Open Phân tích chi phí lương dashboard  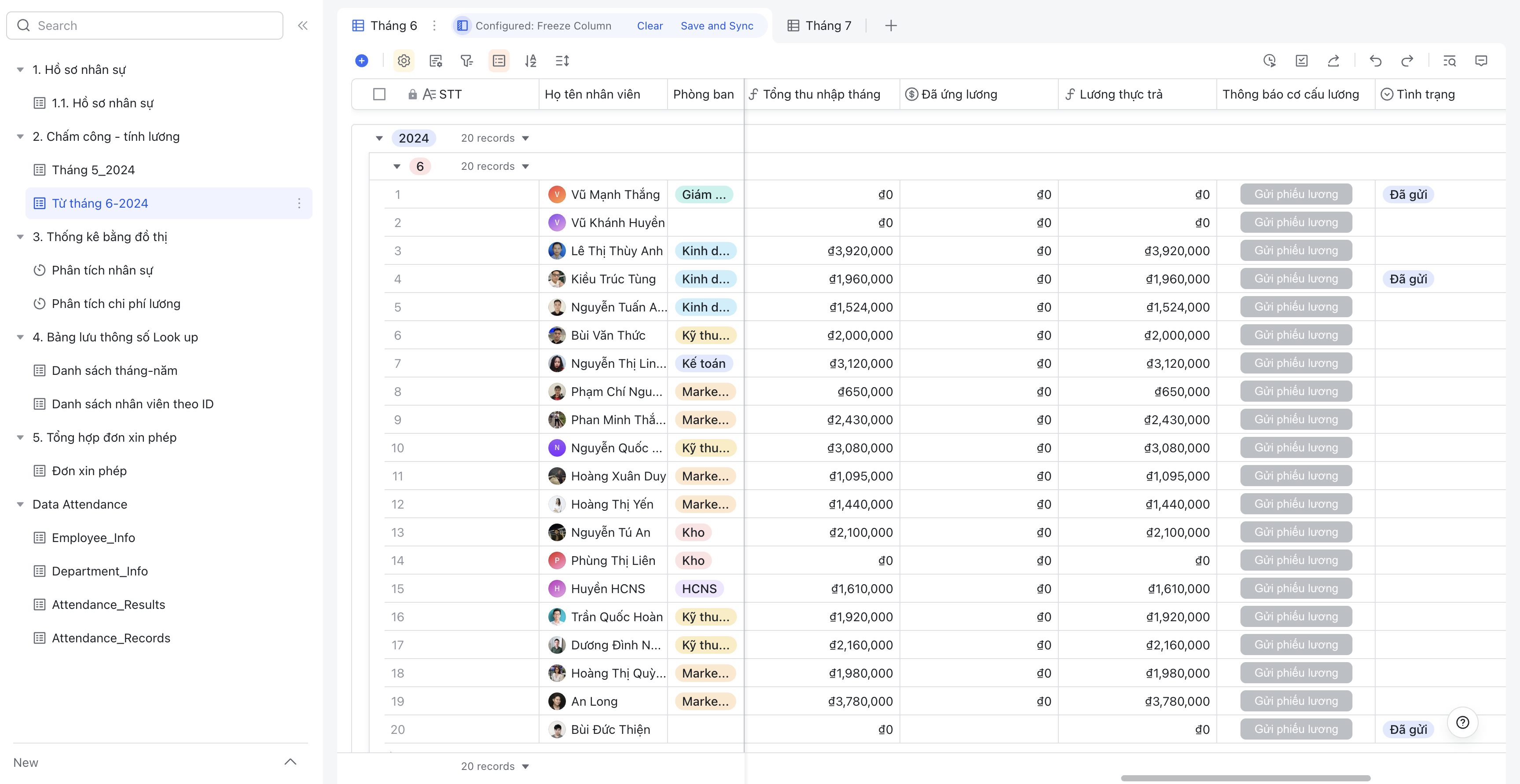pyautogui.click(x=116, y=304)
